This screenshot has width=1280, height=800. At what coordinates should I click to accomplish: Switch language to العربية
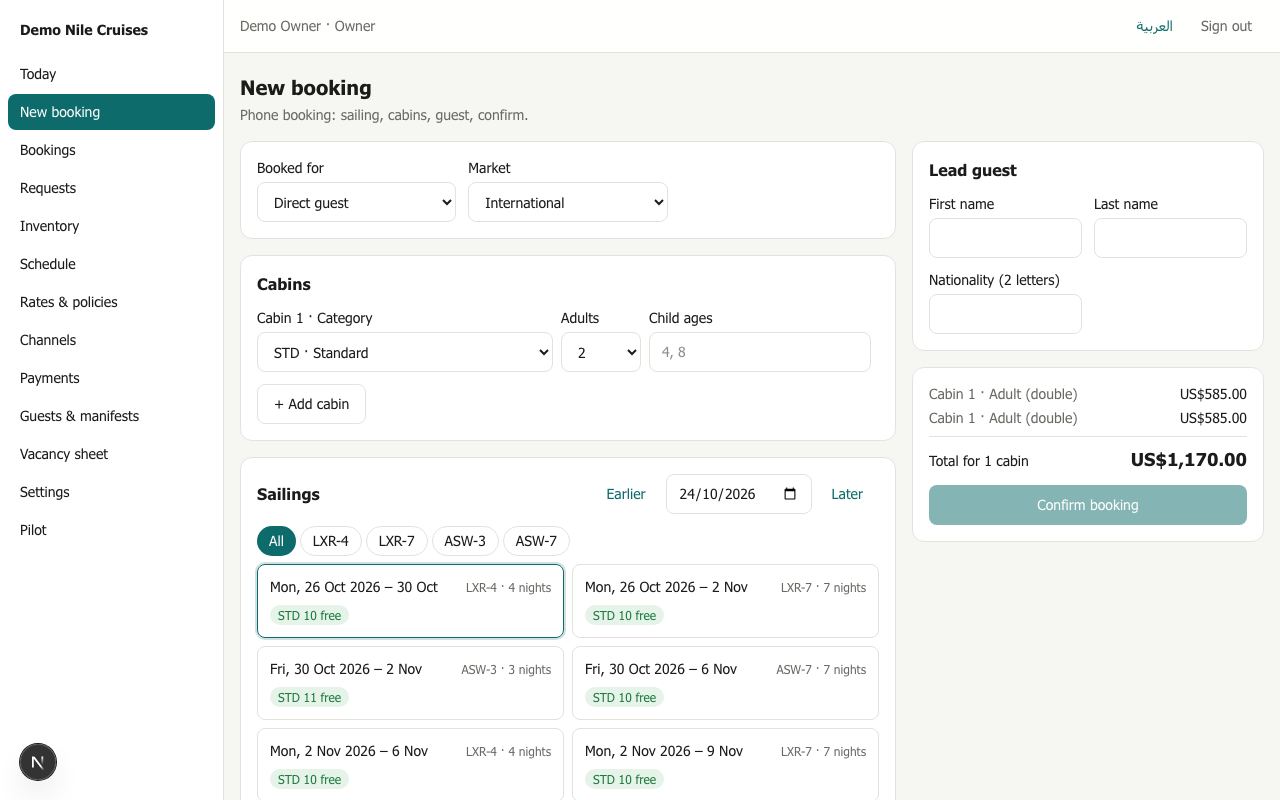click(x=1154, y=26)
